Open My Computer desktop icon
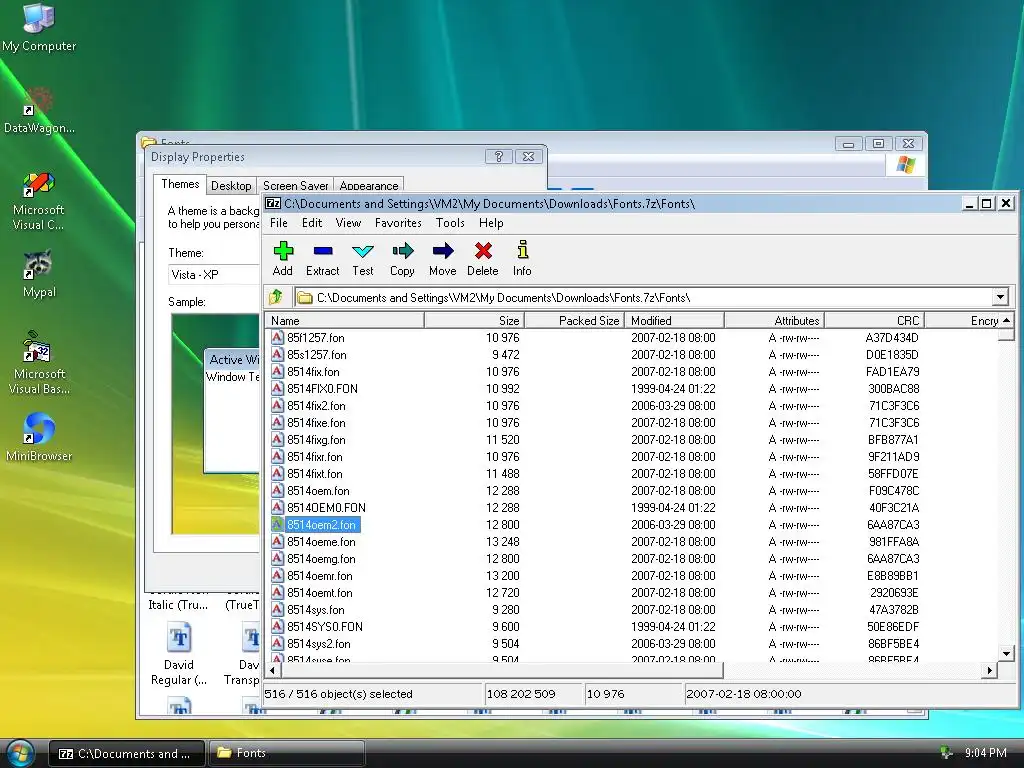This screenshot has width=1024, height=768. tap(39, 27)
